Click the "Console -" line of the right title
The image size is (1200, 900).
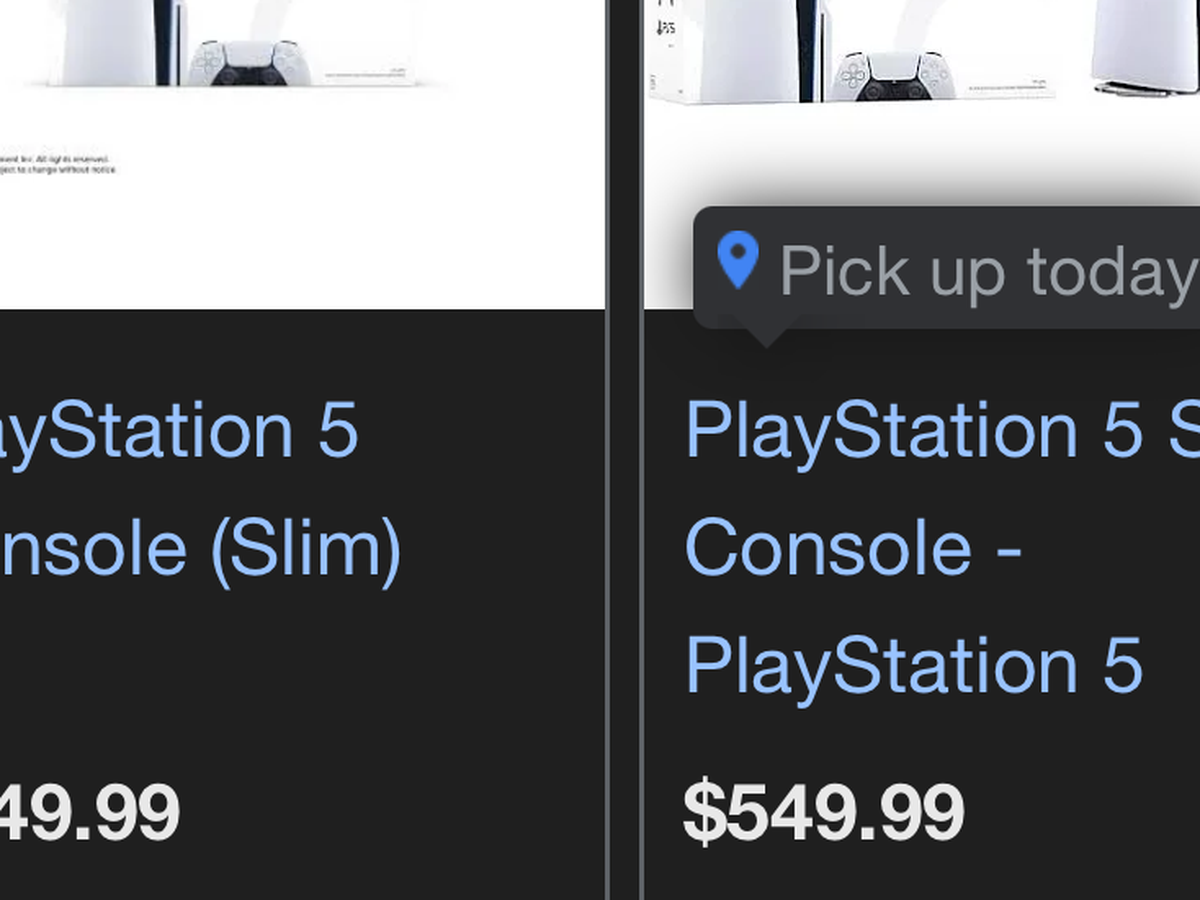pyautogui.click(x=852, y=548)
